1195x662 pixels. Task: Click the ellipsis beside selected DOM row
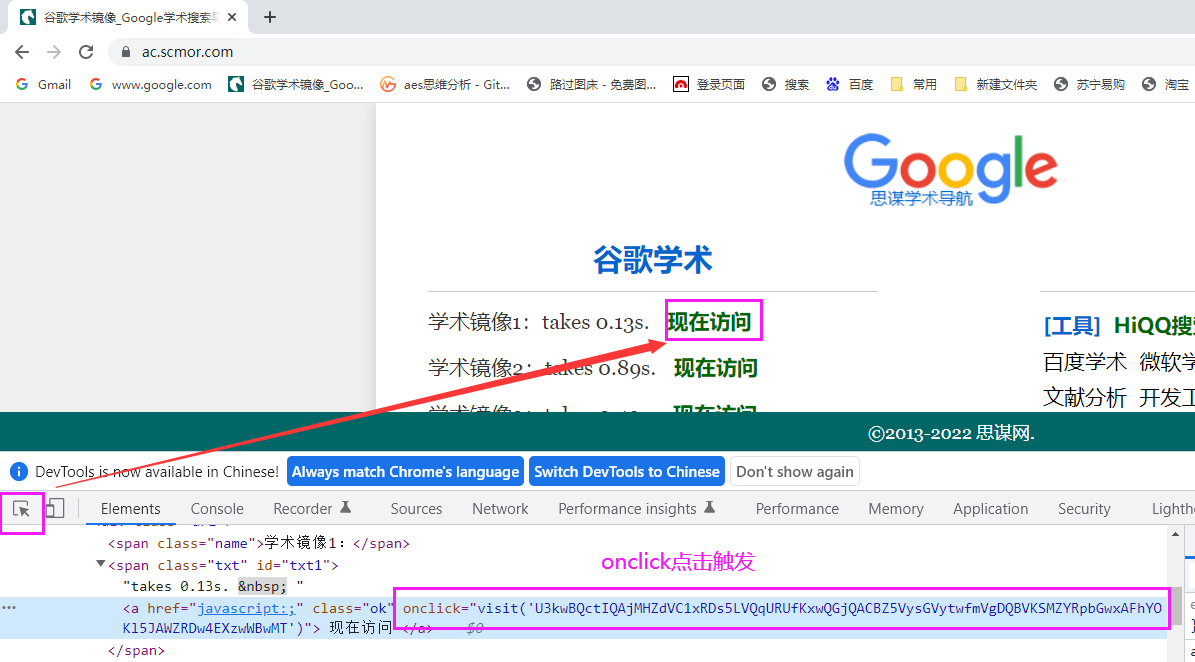tap(9, 608)
